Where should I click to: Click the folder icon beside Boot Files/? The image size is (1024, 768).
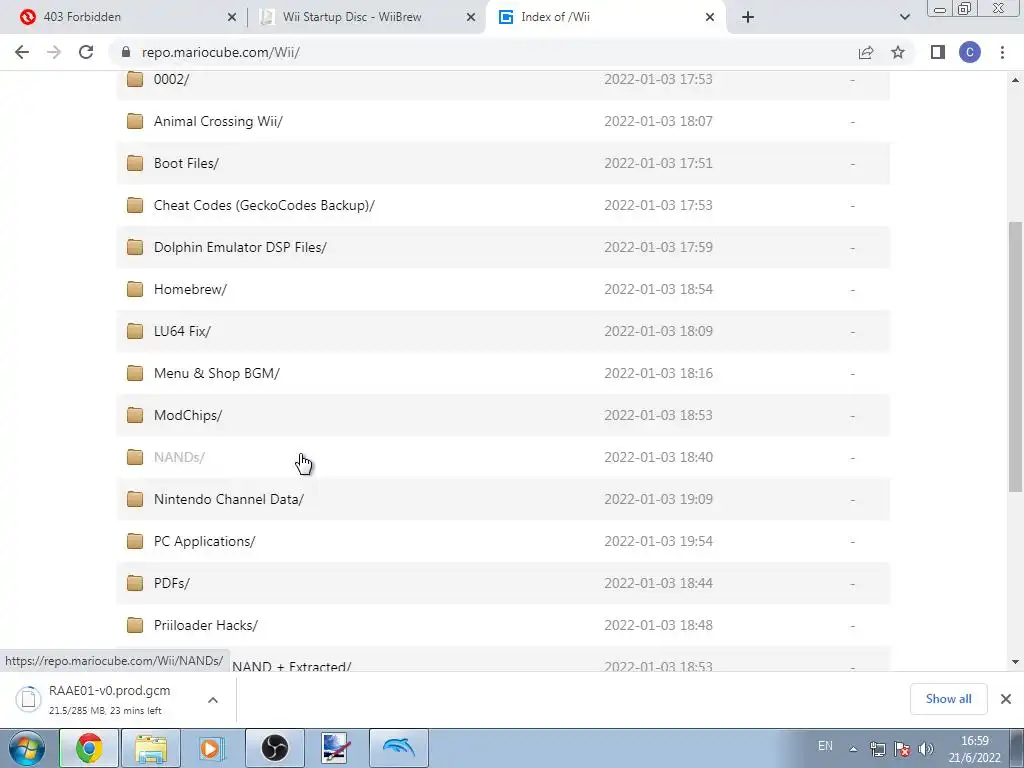click(x=135, y=163)
